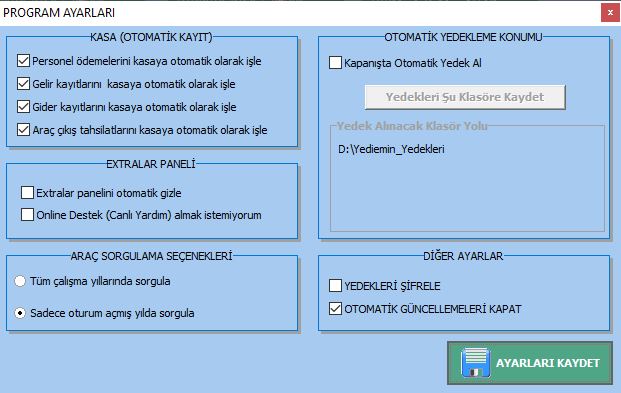This screenshot has width=621, height=393.
Task: Close the PROGRAM AYARLARI window
Action: tap(610, 13)
